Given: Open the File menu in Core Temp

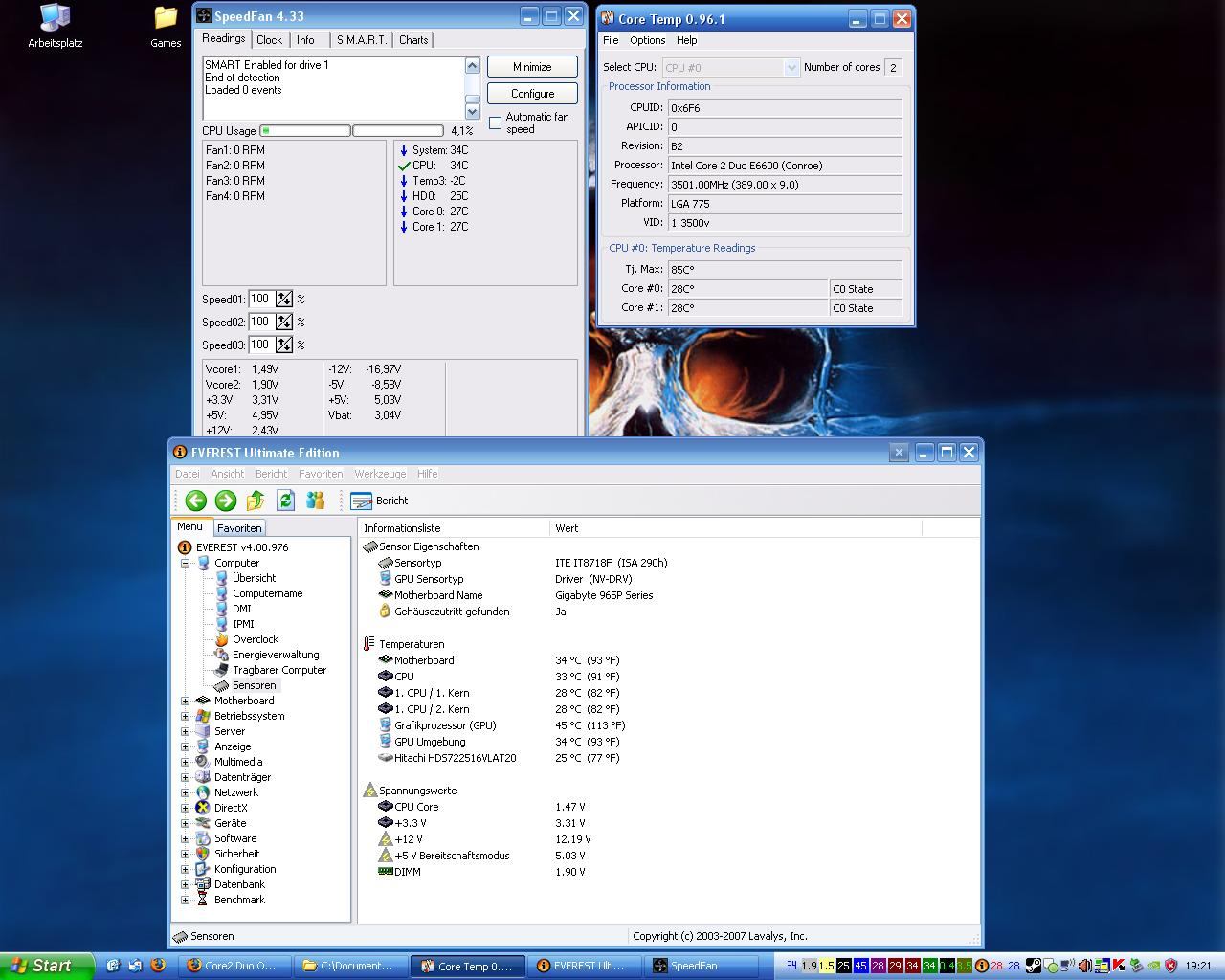Looking at the screenshot, I should tap(611, 40).
